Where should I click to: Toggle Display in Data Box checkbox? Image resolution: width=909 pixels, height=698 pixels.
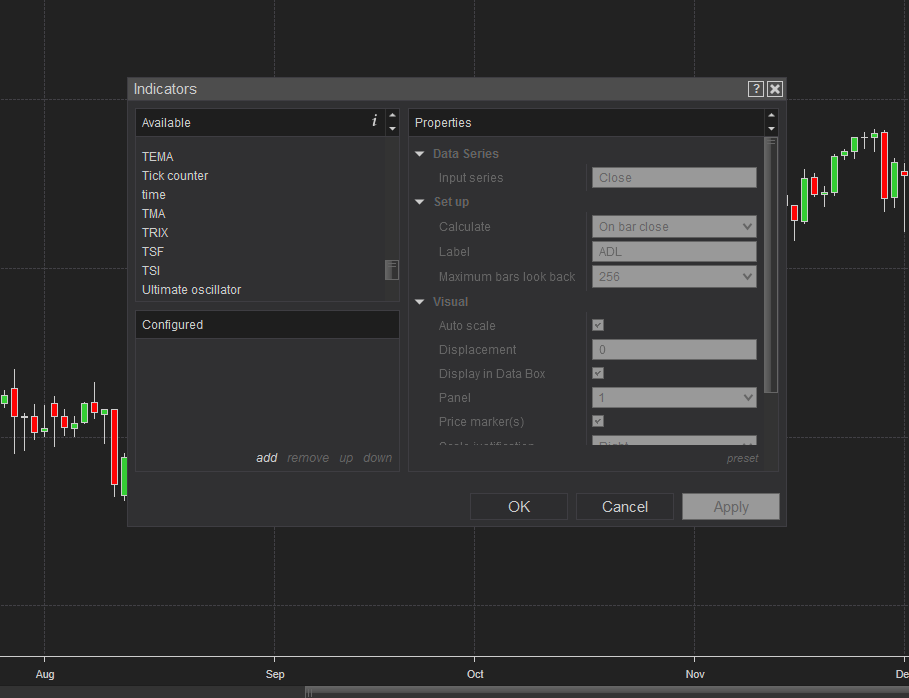point(598,373)
